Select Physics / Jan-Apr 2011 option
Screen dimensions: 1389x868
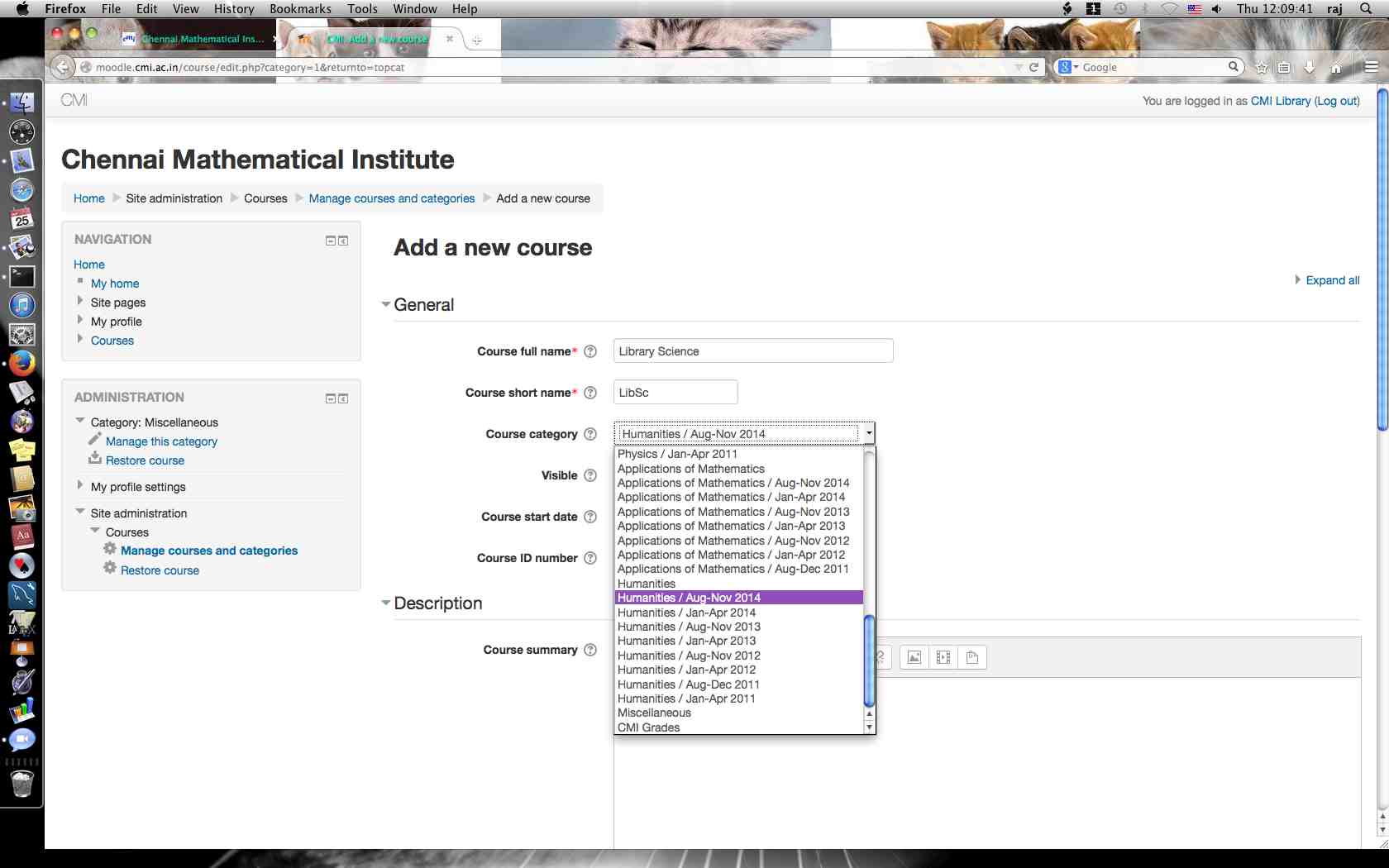point(739,454)
